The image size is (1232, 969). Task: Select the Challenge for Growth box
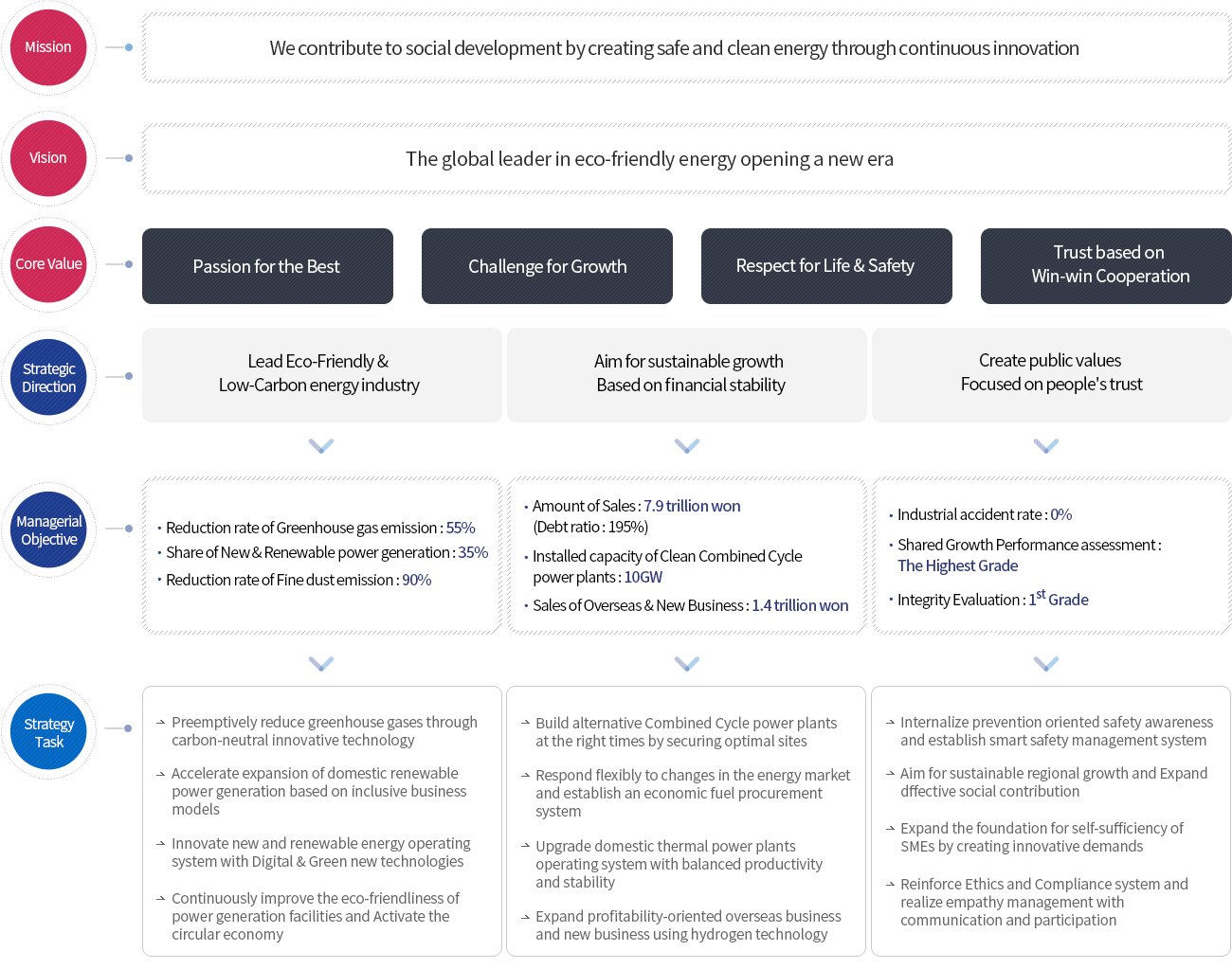547,266
